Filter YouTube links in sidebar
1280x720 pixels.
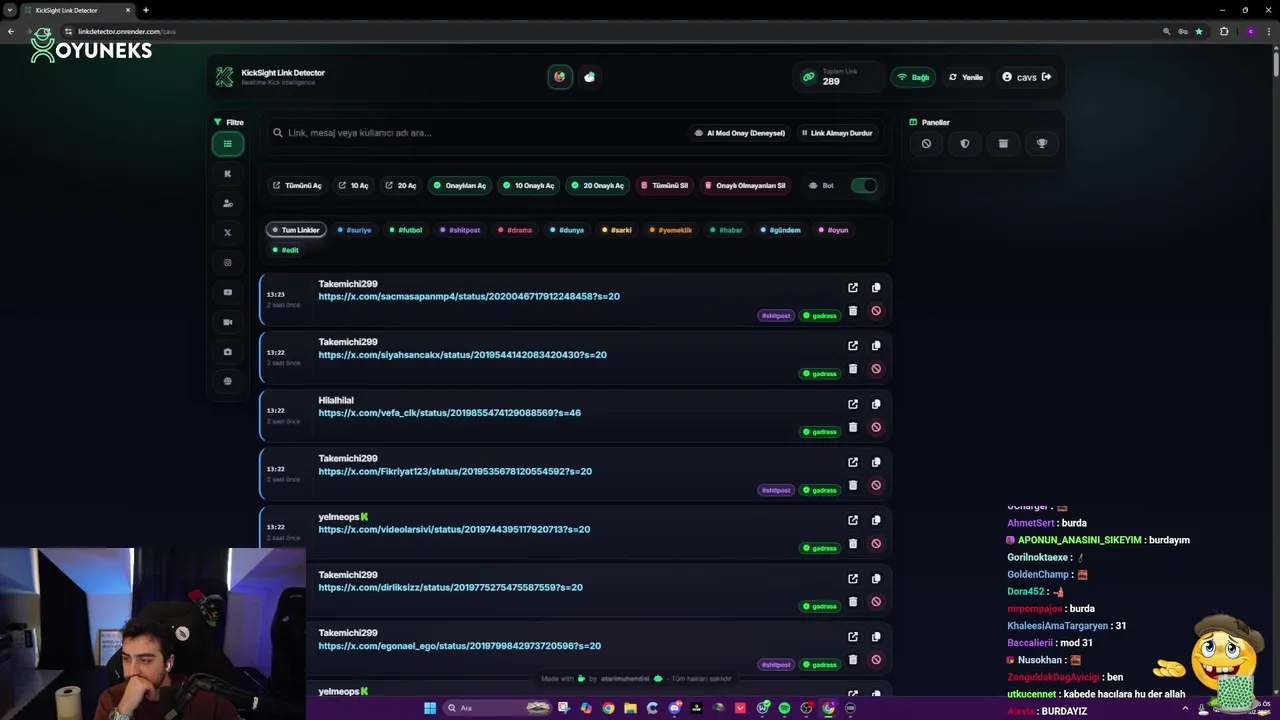[228, 292]
